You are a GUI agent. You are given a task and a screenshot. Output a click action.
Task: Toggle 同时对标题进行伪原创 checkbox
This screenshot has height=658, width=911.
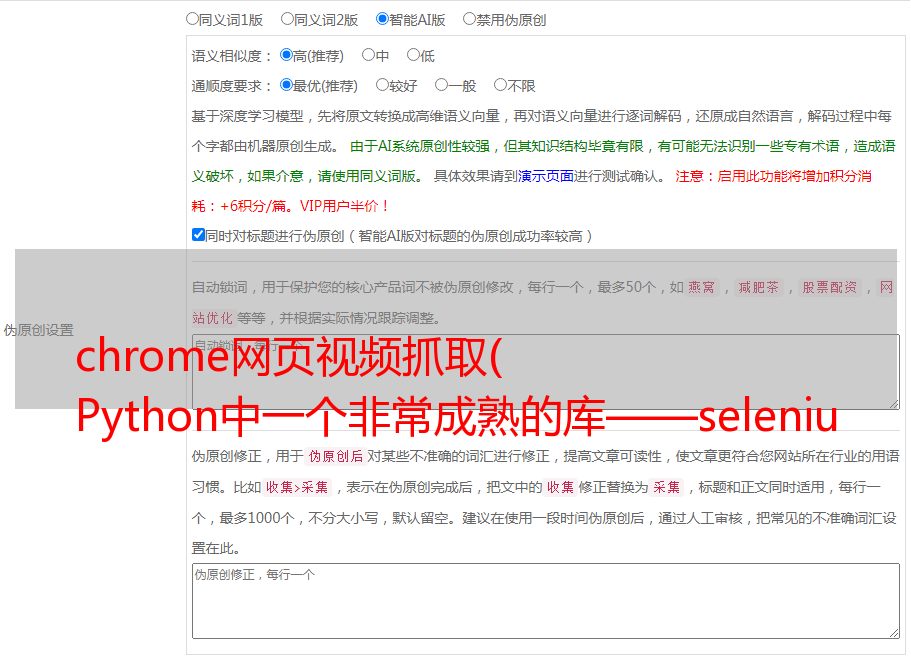198,235
